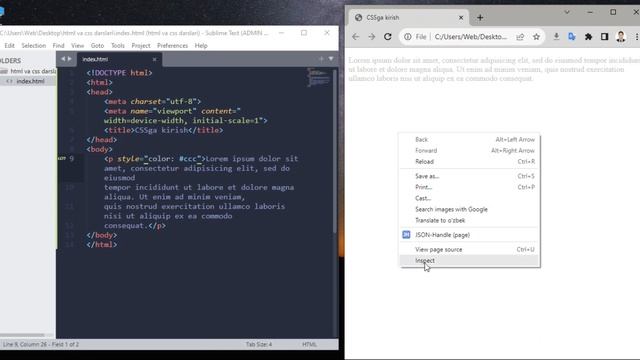Open a new Chrome tab with plus icon
640x360 pixels.
(480, 18)
